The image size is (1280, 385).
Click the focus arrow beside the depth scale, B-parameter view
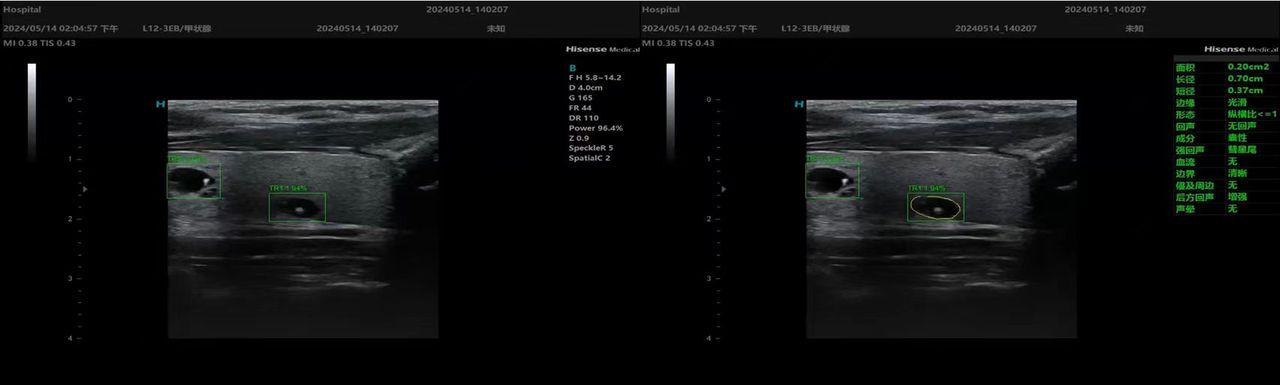click(x=85, y=188)
